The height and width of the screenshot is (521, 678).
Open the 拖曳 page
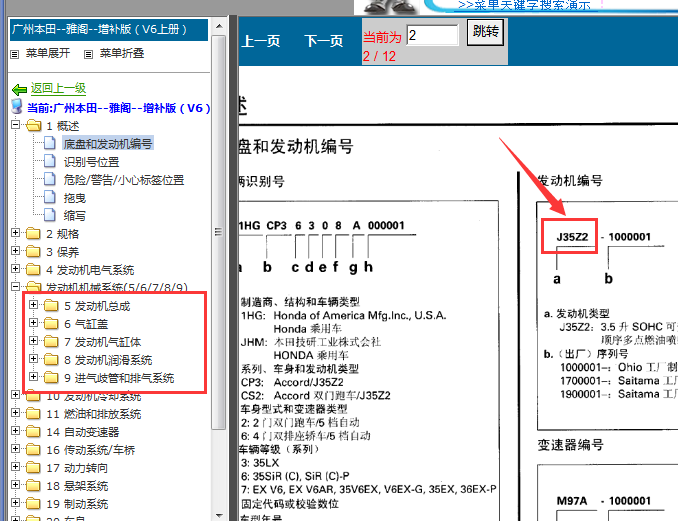(75, 198)
